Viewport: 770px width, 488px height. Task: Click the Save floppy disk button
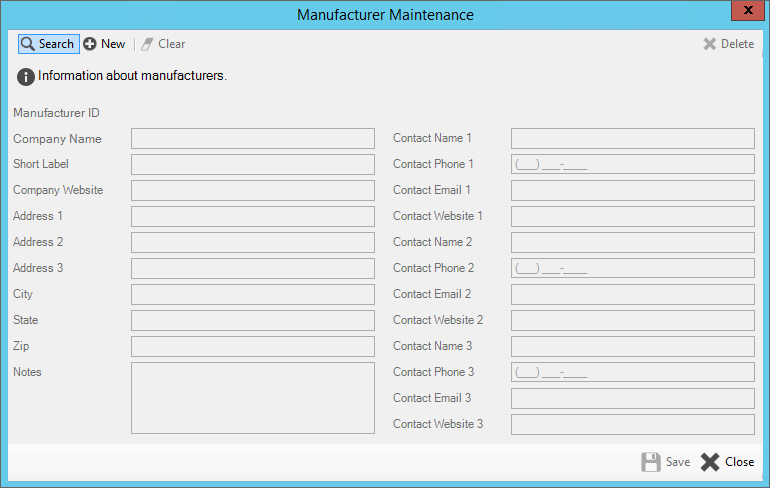point(666,462)
